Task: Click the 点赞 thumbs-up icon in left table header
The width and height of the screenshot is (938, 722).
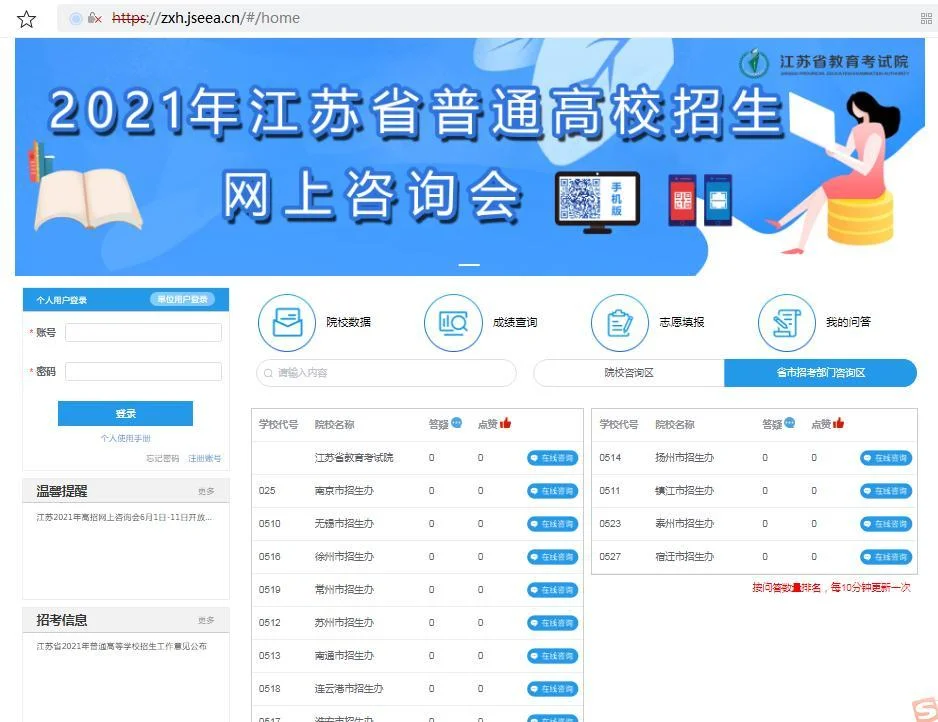Action: pos(505,423)
